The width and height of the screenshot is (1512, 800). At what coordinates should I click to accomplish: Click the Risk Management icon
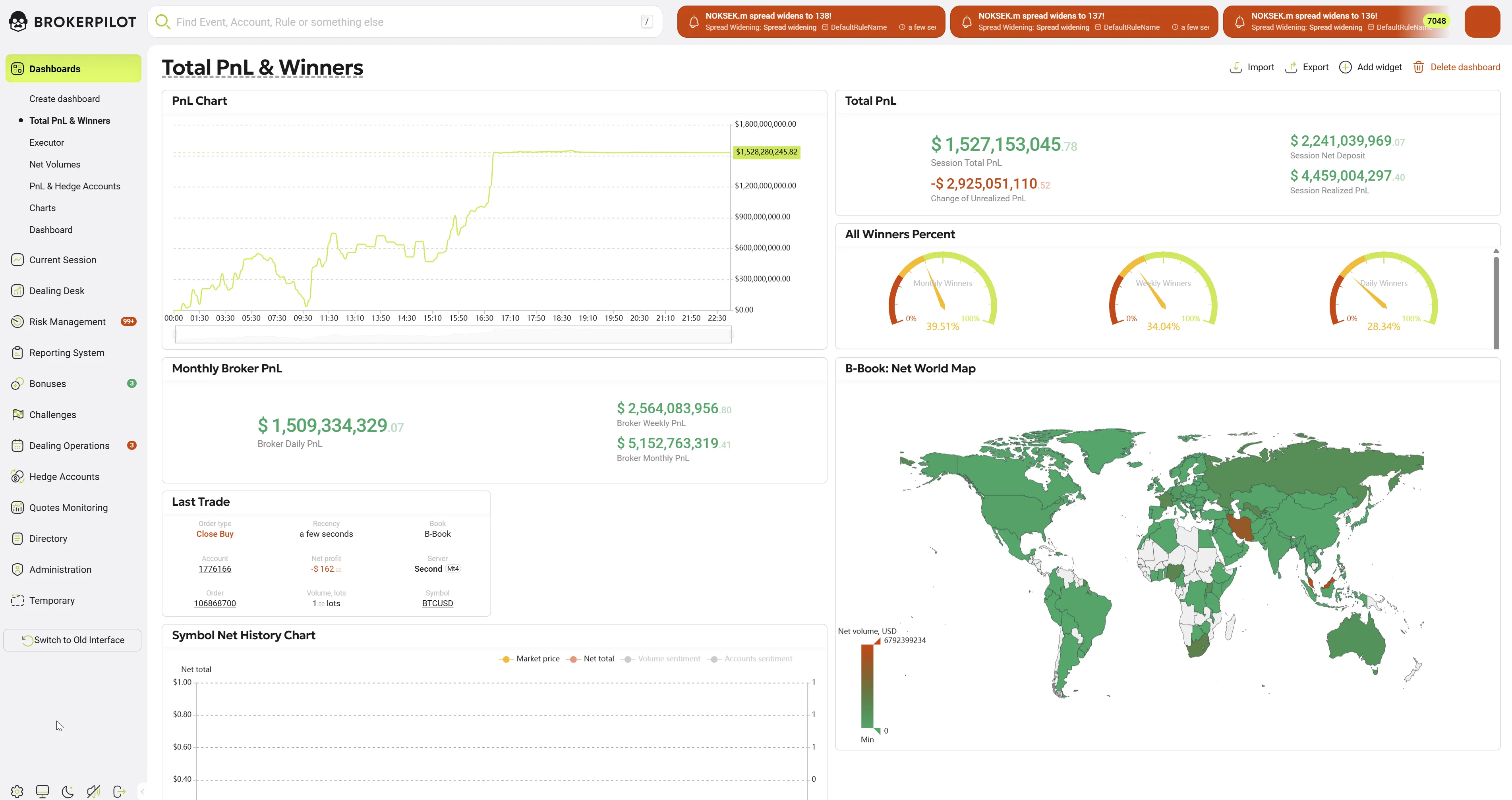(x=17, y=322)
